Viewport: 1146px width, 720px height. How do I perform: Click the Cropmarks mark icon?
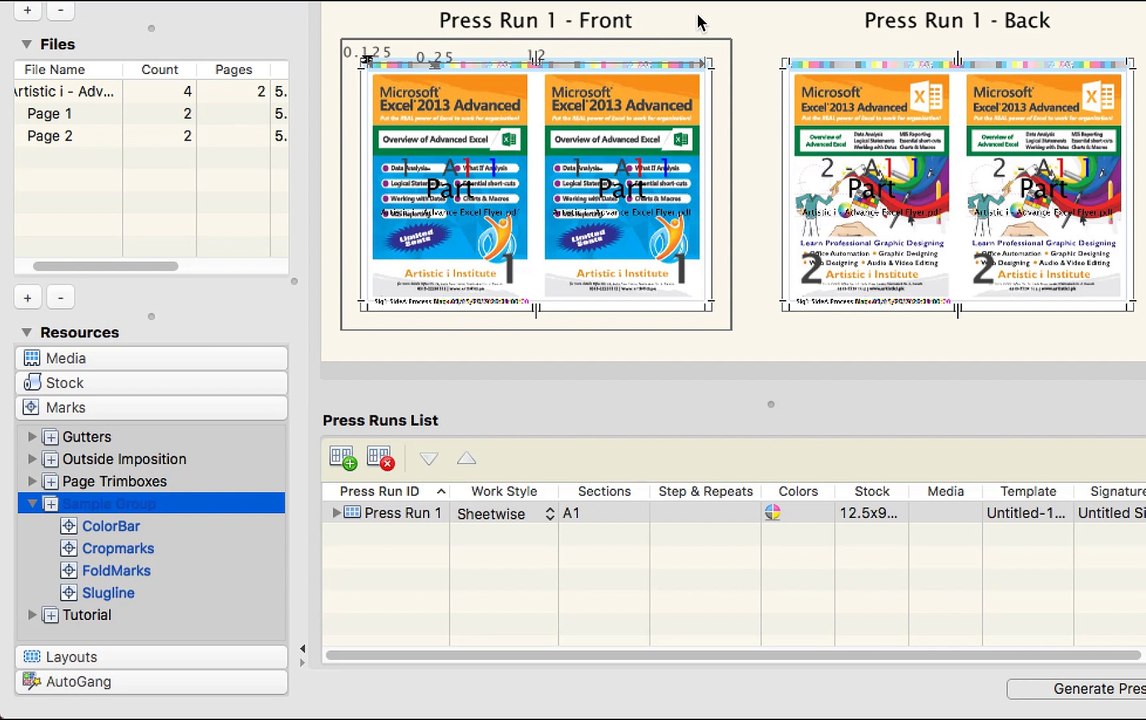(x=69, y=548)
